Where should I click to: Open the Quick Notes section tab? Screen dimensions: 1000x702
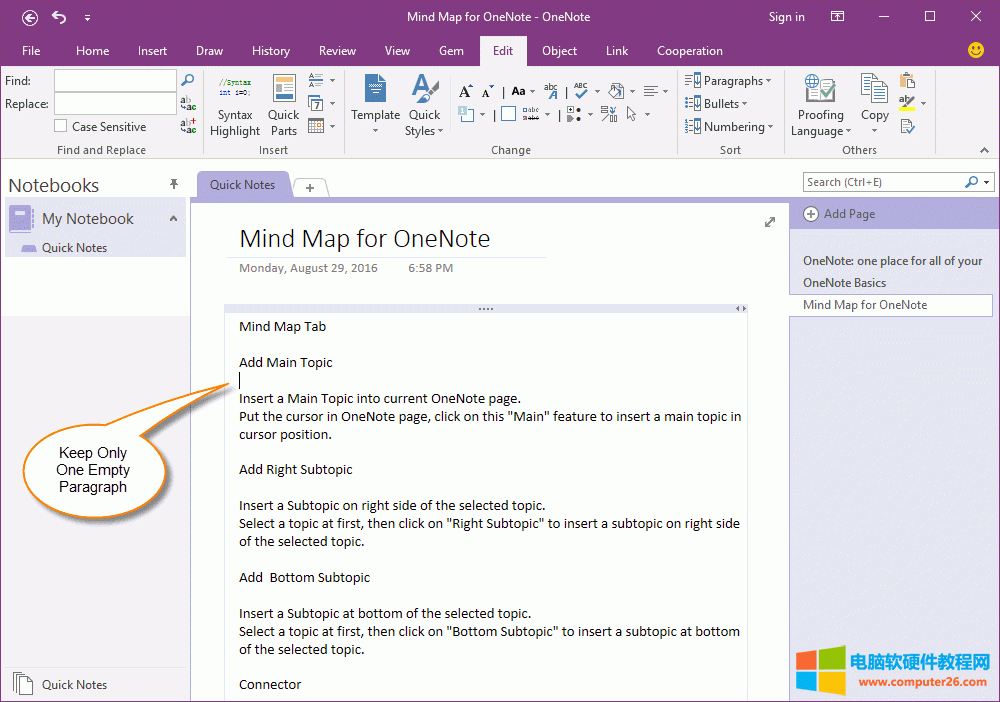click(x=242, y=185)
